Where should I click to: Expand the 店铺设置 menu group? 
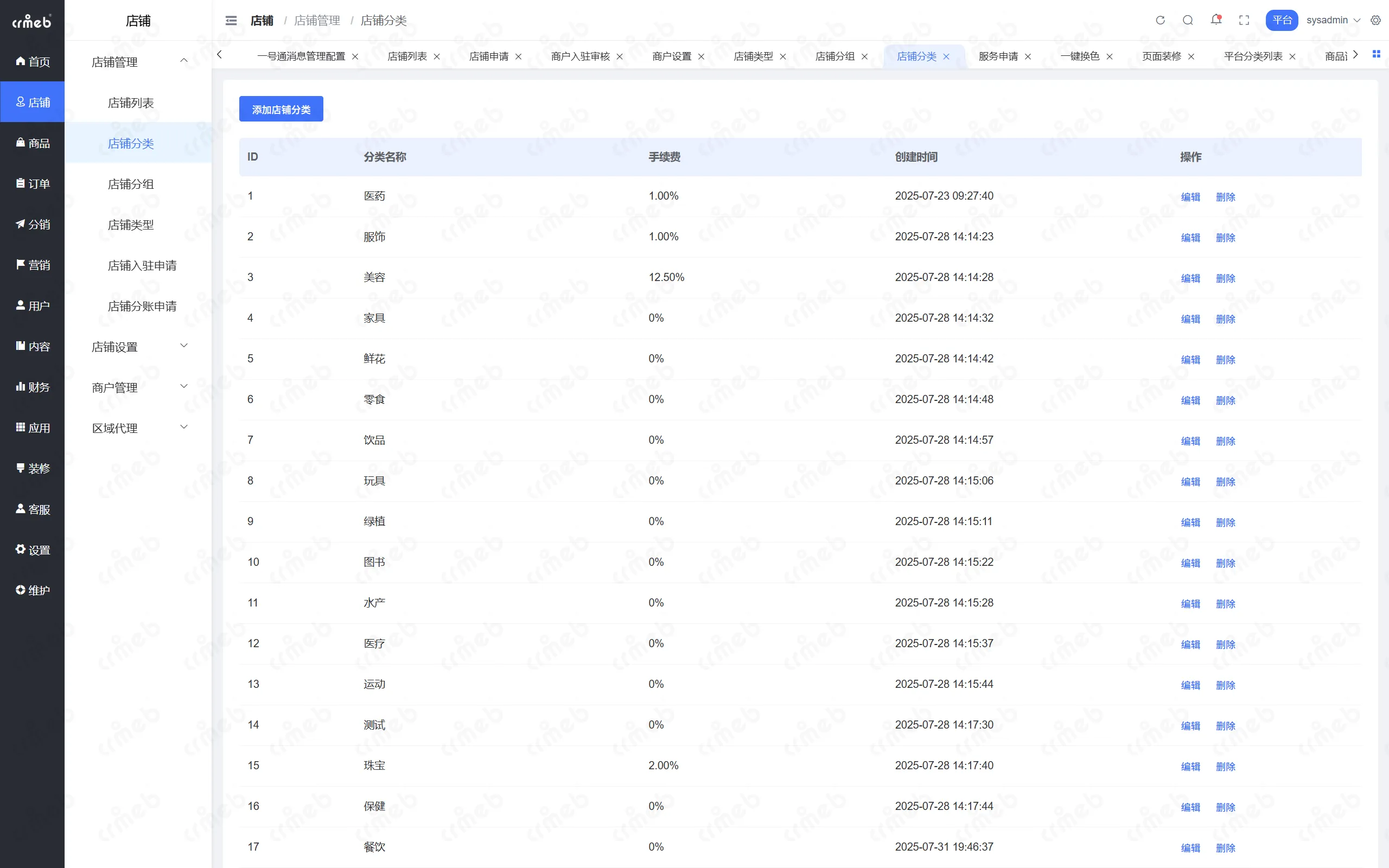pyautogui.click(x=138, y=347)
